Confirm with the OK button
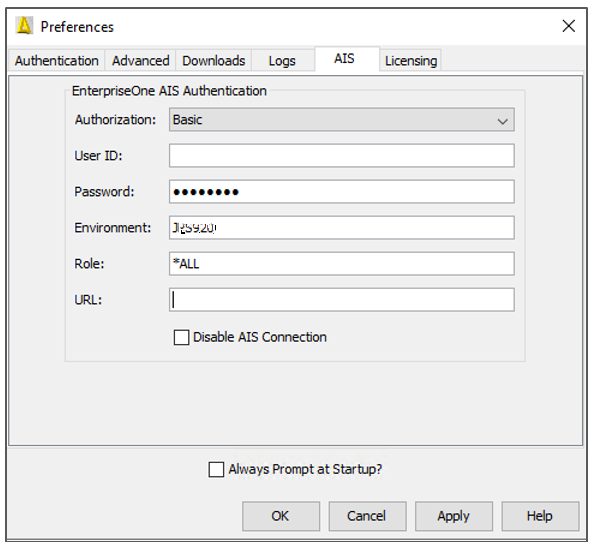 pyautogui.click(x=281, y=516)
